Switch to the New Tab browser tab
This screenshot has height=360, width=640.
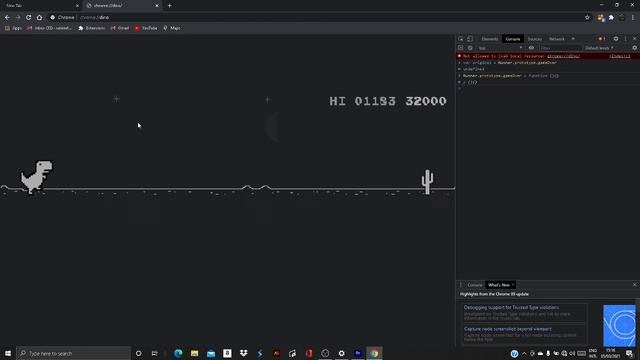pos(41,6)
